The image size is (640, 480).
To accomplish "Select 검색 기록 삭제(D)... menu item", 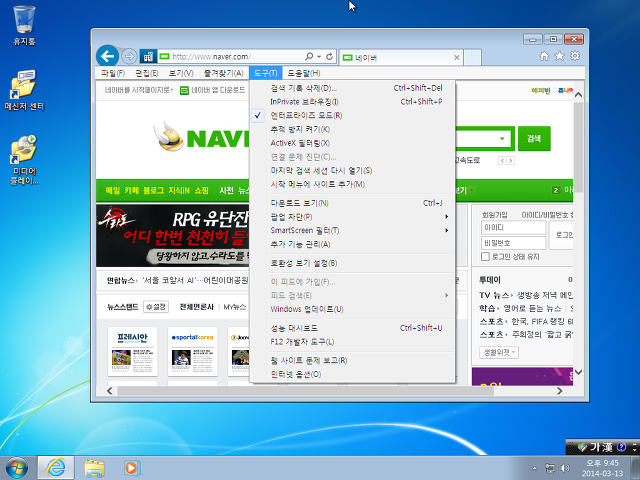I will point(352,88).
